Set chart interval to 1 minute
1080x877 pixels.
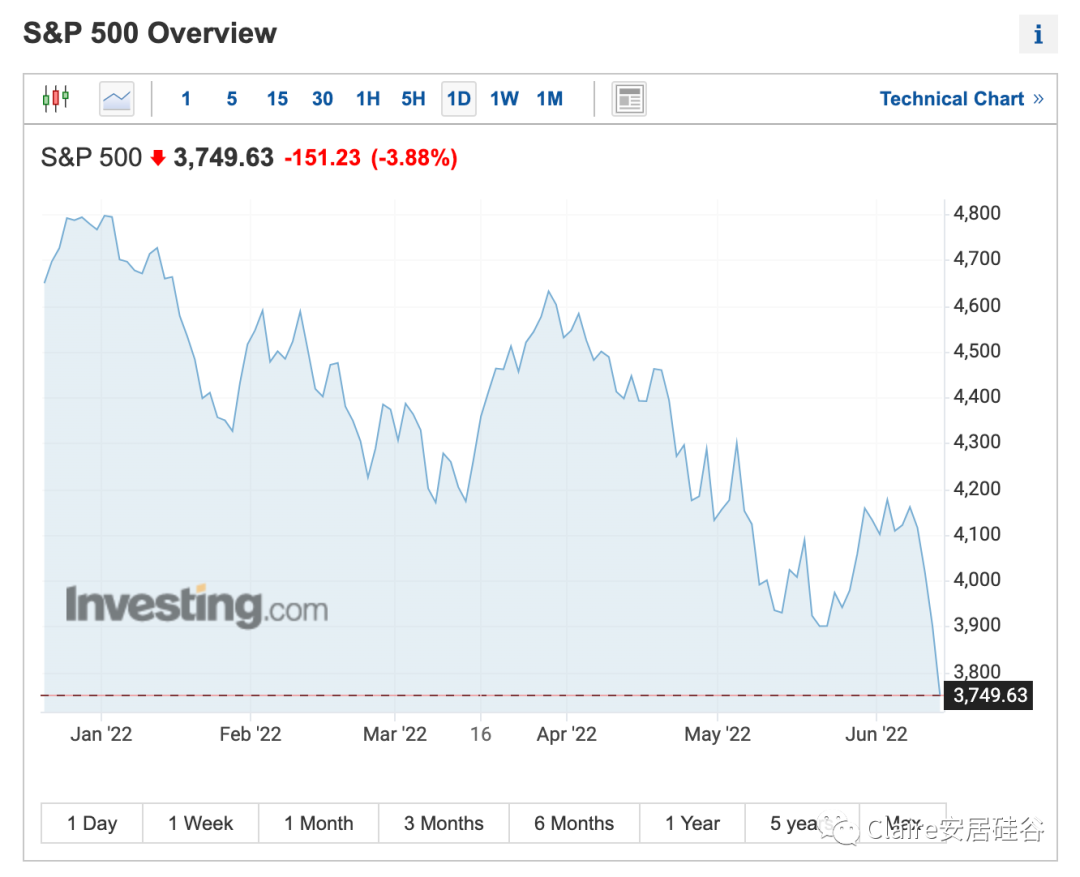point(186,99)
